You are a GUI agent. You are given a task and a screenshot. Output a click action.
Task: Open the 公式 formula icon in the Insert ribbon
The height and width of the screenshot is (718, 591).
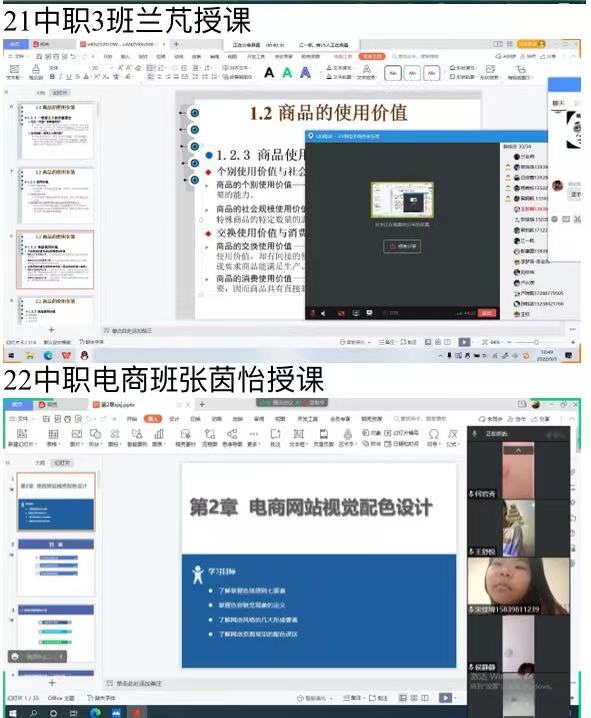[x=453, y=437]
